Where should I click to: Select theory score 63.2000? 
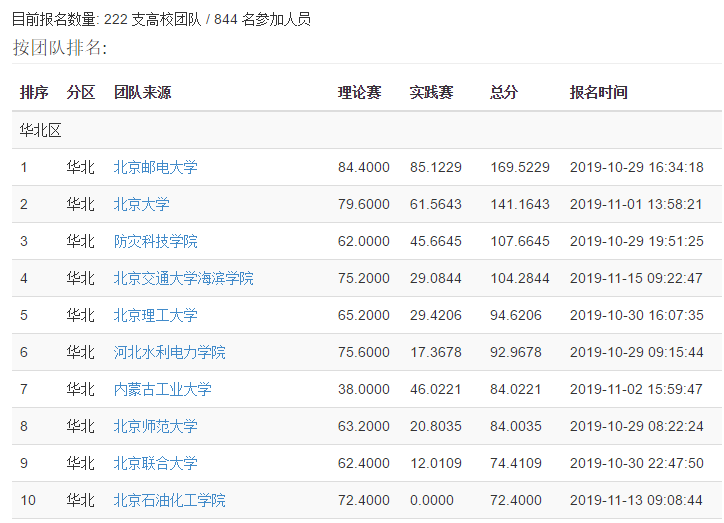pyautogui.click(x=364, y=426)
